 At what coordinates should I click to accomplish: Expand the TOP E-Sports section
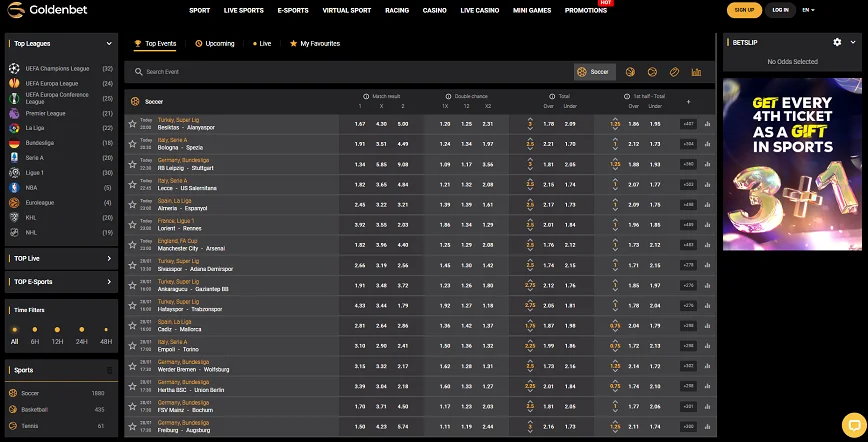[x=109, y=282]
